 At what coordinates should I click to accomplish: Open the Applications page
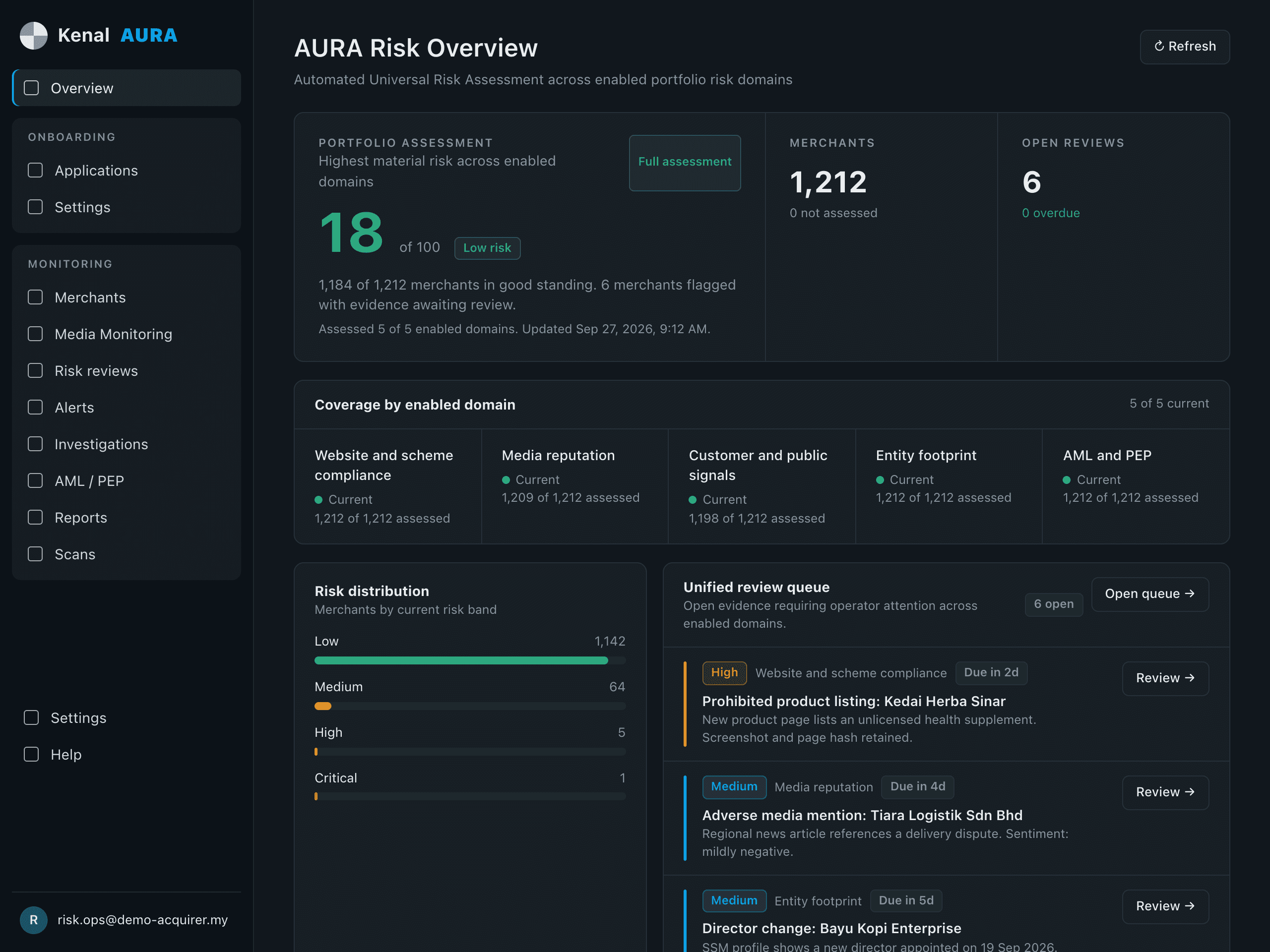[x=127, y=171]
